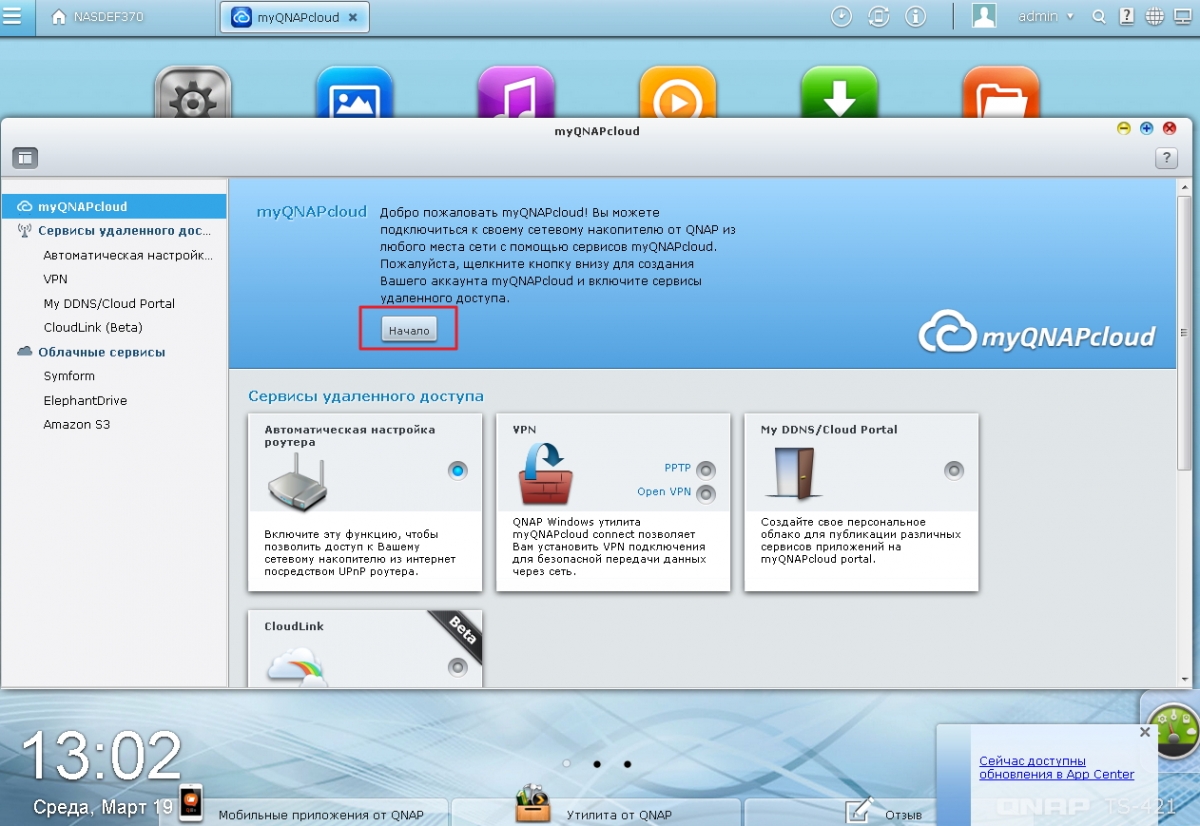Open App Center updates notification link
The image size is (1200, 826).
1056,768
